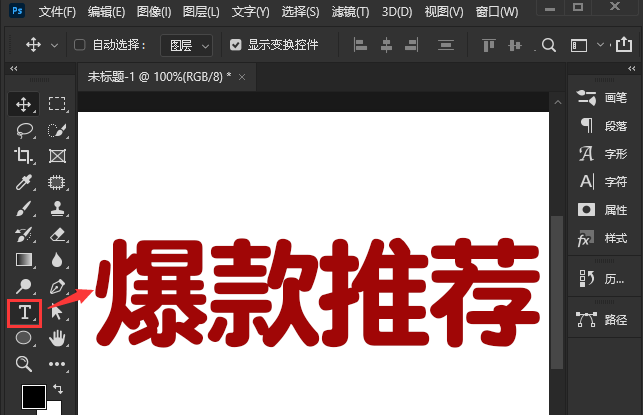Viewport: 643px width, 415px height.
Task: Select the Clone Stamp tool
Action: (x=57, y=208)
